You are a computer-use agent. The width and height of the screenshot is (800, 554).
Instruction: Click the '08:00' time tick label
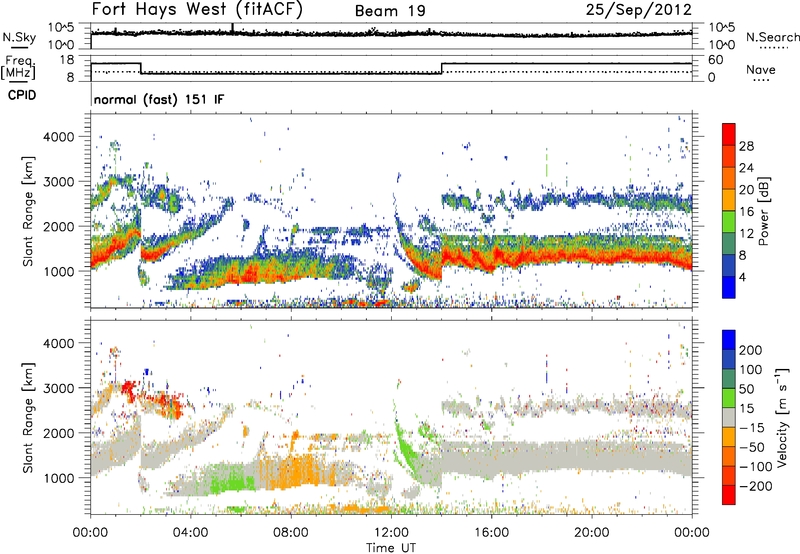click(291, 533)
